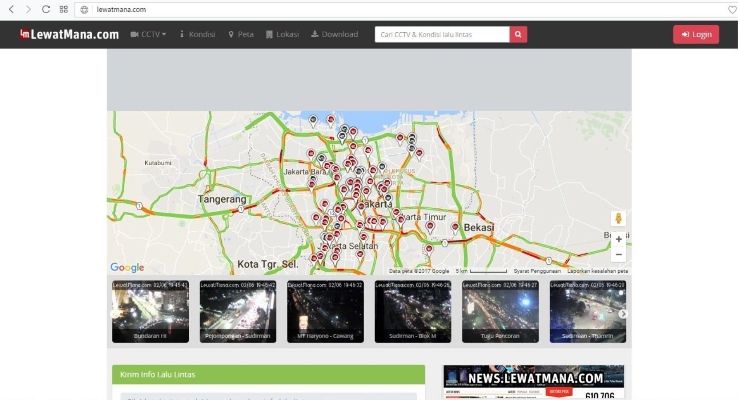The image size is (738, 400).
Task: Open the LewatMana.com logo home link
Action: (x=69, y=34)
